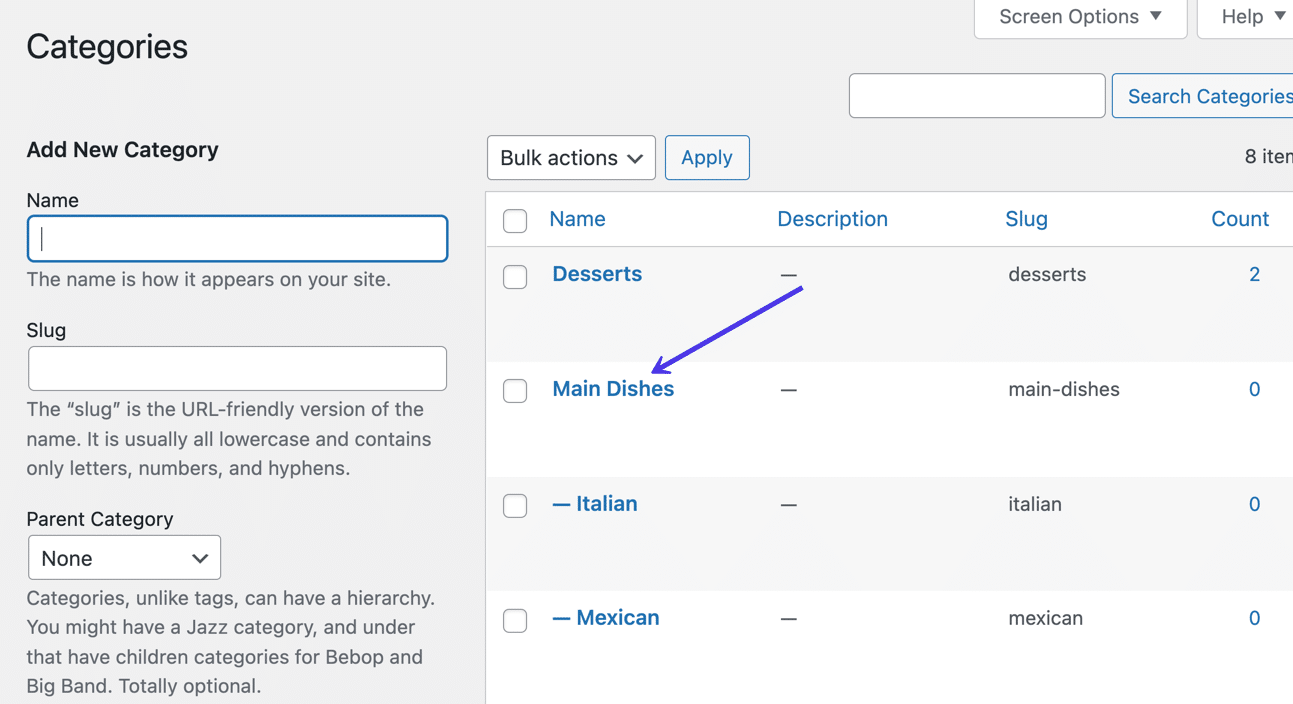Sort categories by Description

pos(832,218)
